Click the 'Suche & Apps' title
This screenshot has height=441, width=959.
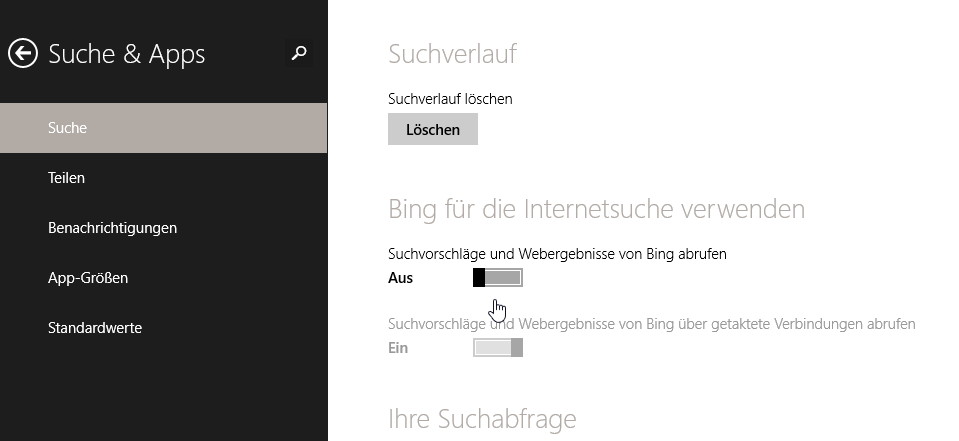click(127, 54)
